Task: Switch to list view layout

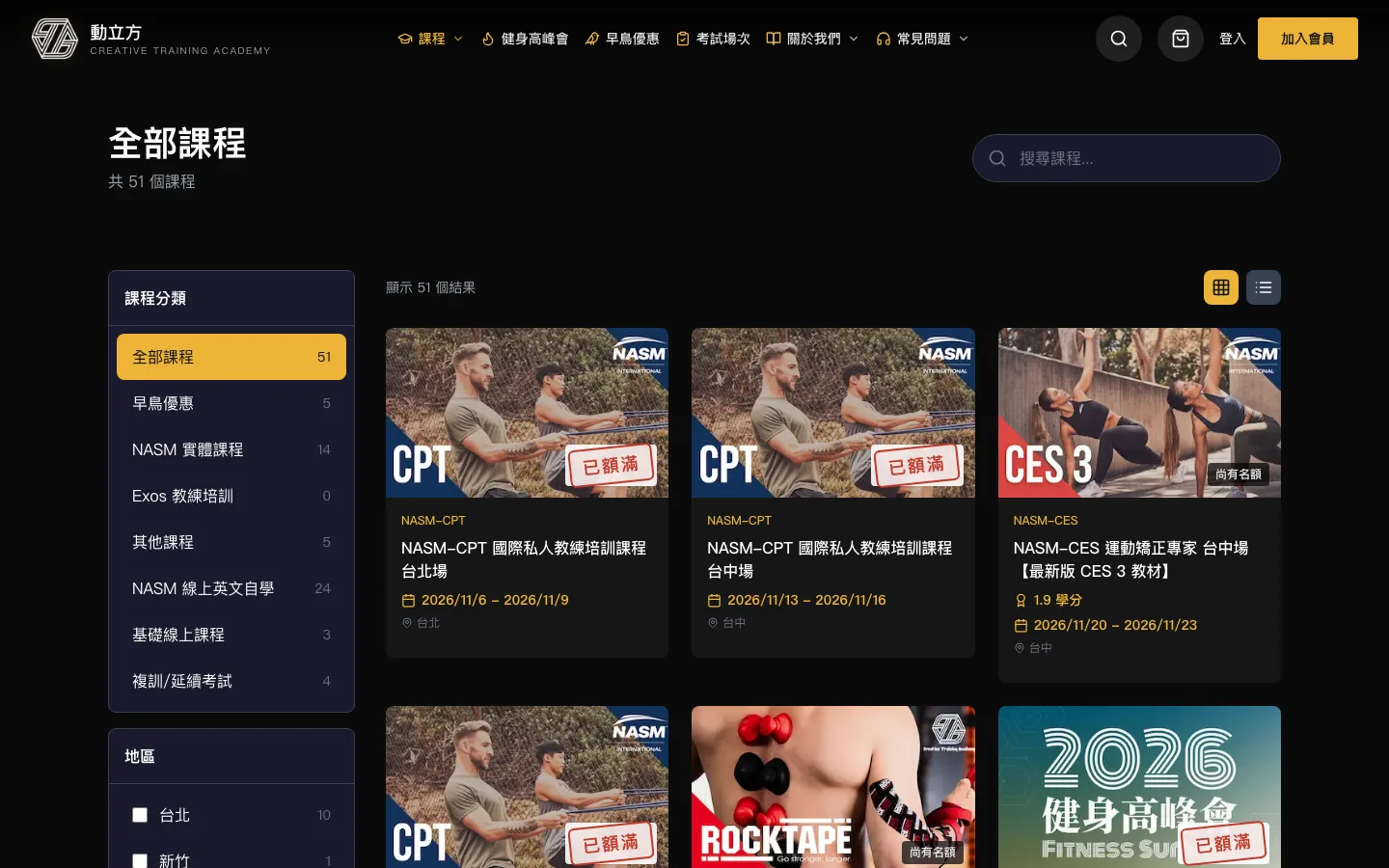Action: click(1264, 287)
